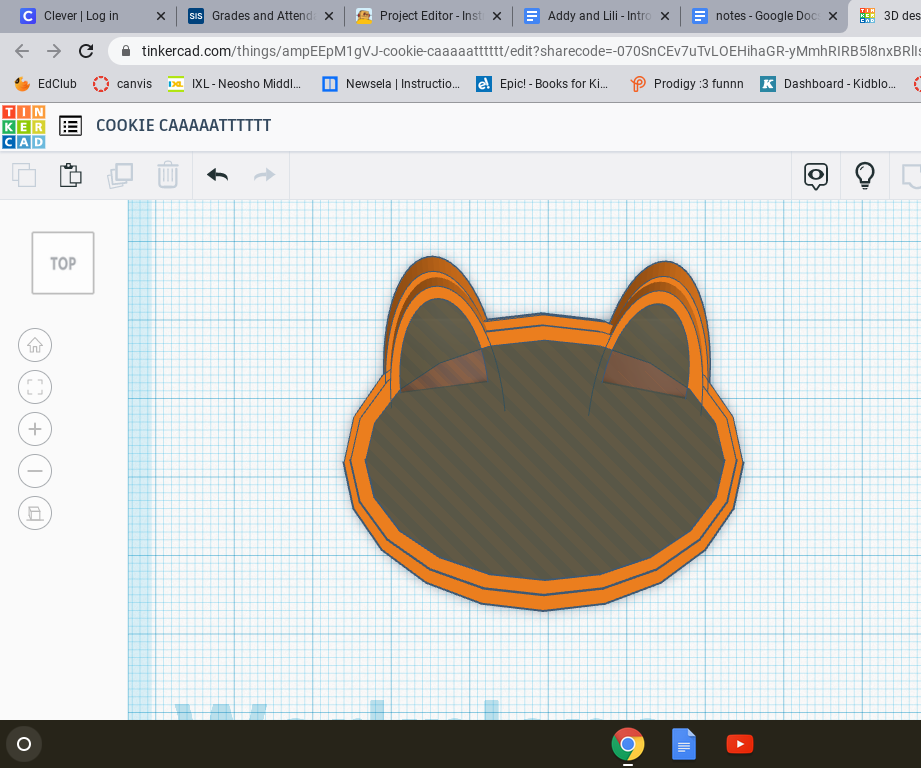Click the Tinkercad logo
921x768 pixels.
(x=22, y=125)
